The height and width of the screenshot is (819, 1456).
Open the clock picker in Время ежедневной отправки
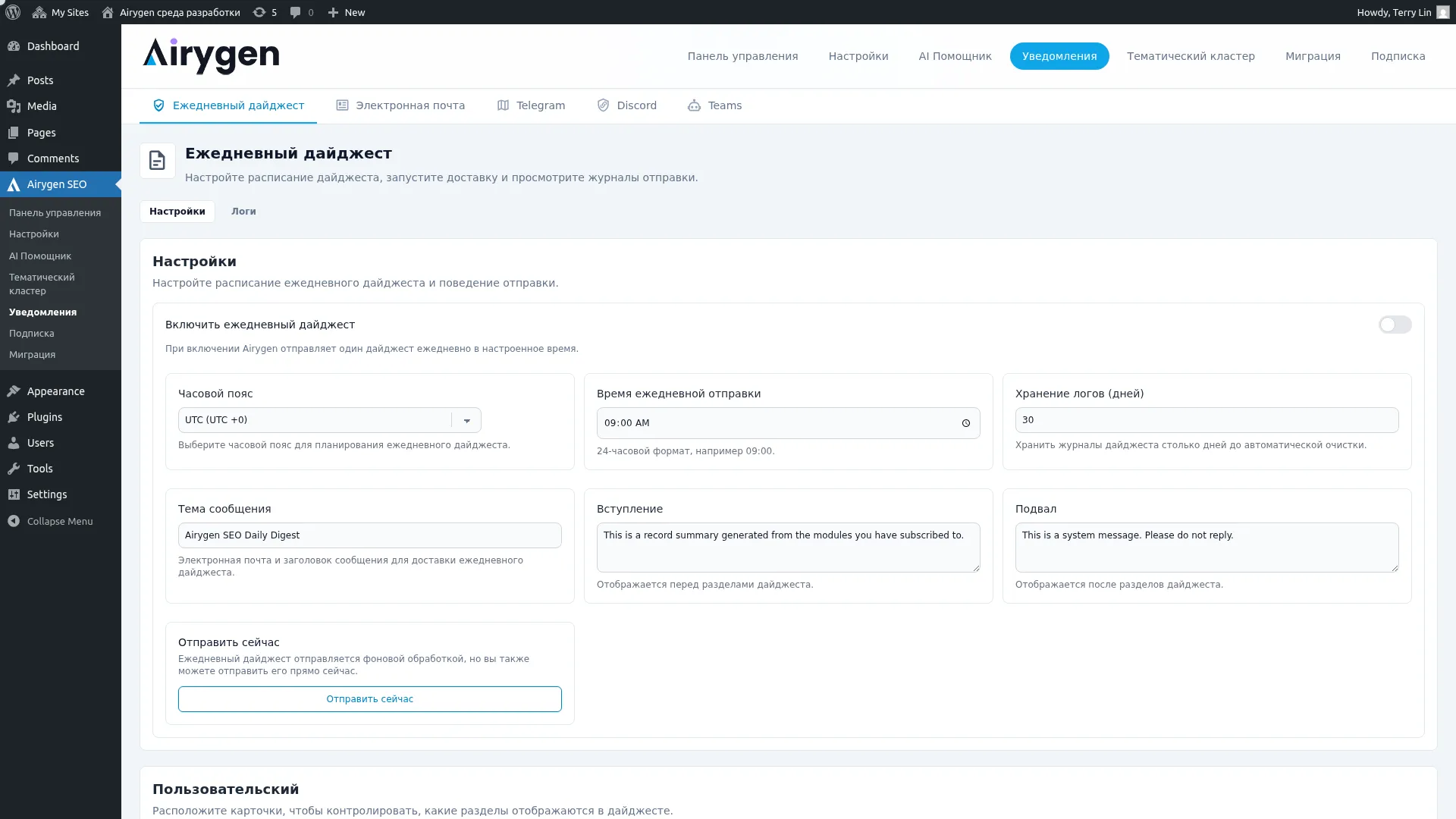click(x=965, y=423)
